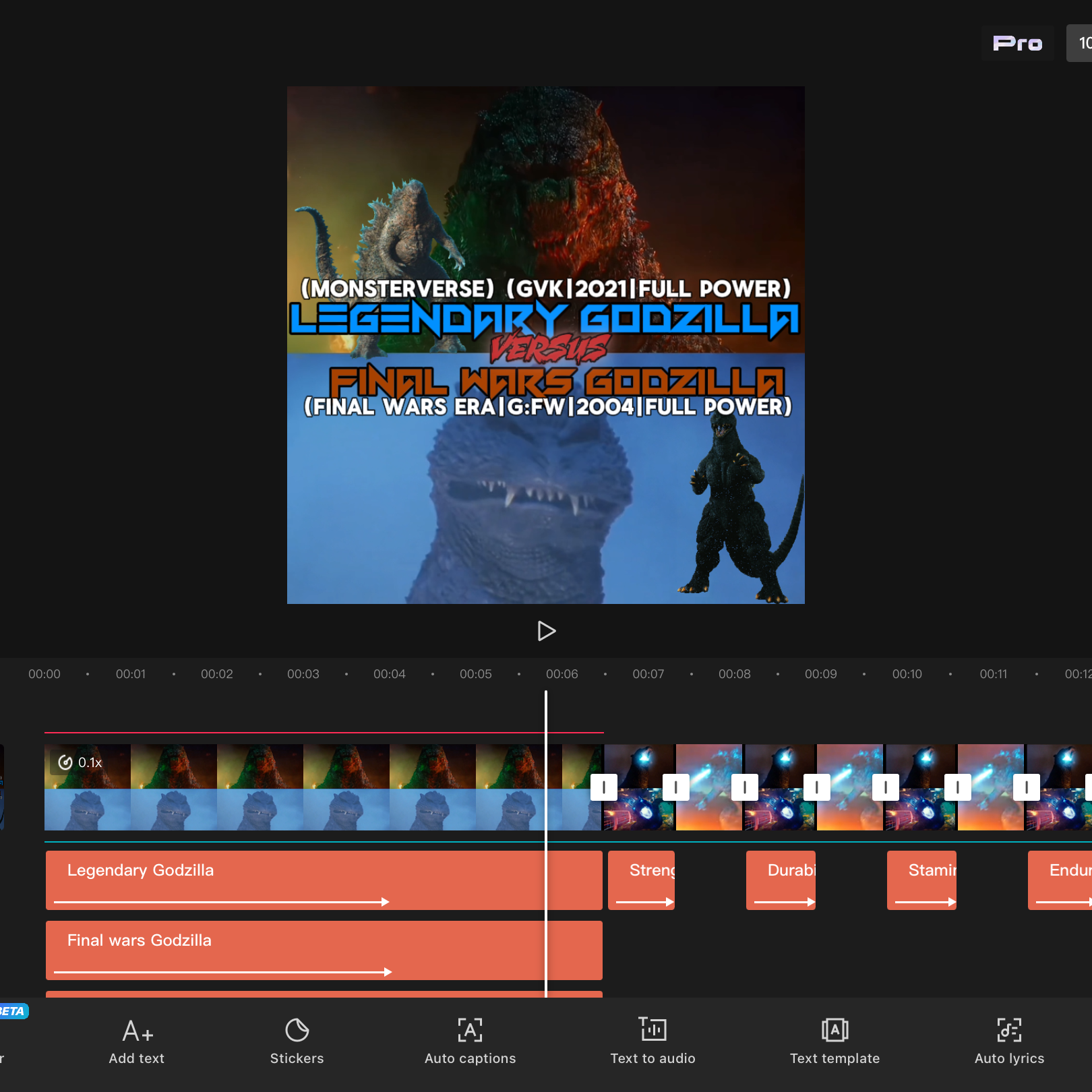Select the Stamin text clip
The width and height of the screenshot is (1092, 1092).
point(921,880)
